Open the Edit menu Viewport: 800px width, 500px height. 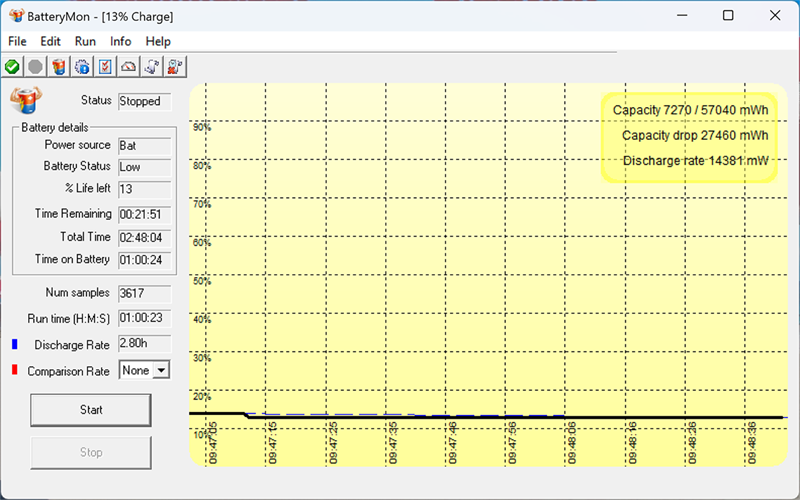51,41
